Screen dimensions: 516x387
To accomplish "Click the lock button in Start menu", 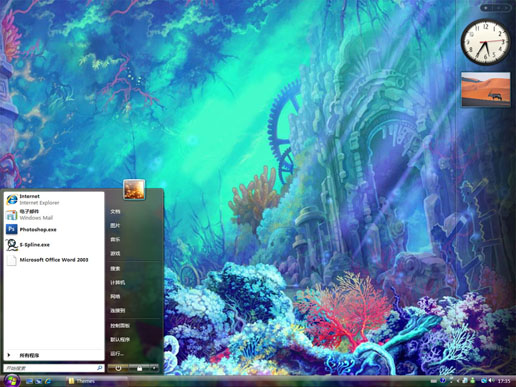I will (x=139, y=368).
